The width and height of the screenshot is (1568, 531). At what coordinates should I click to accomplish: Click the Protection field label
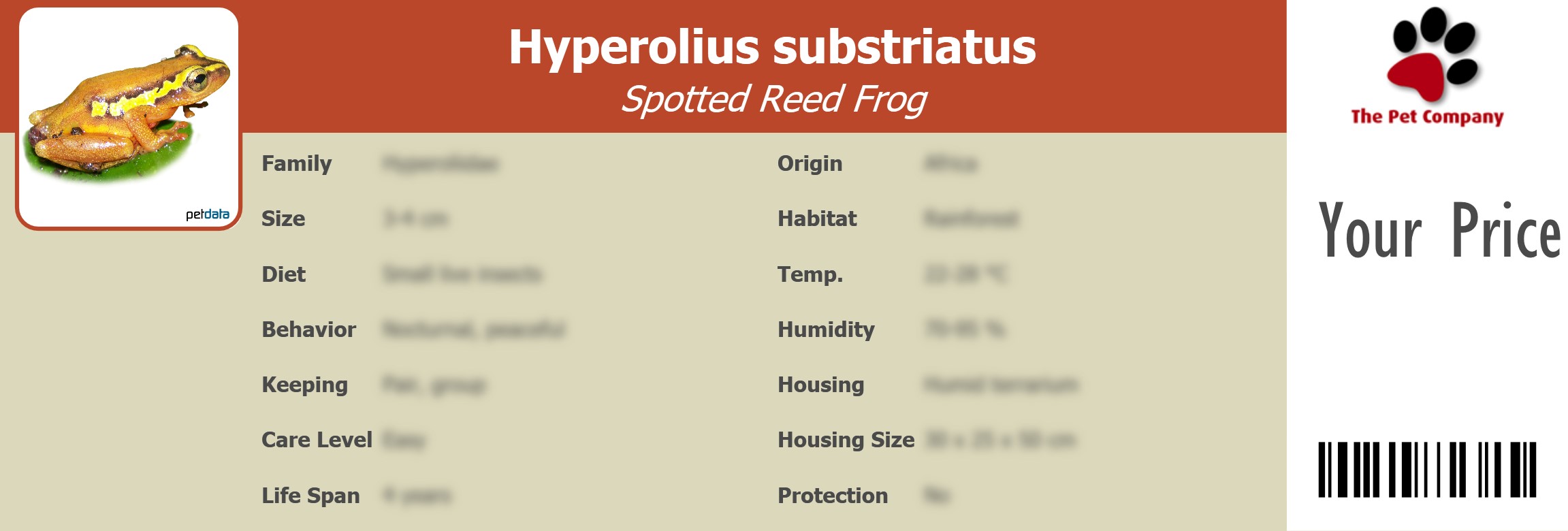tap(833, 496)
